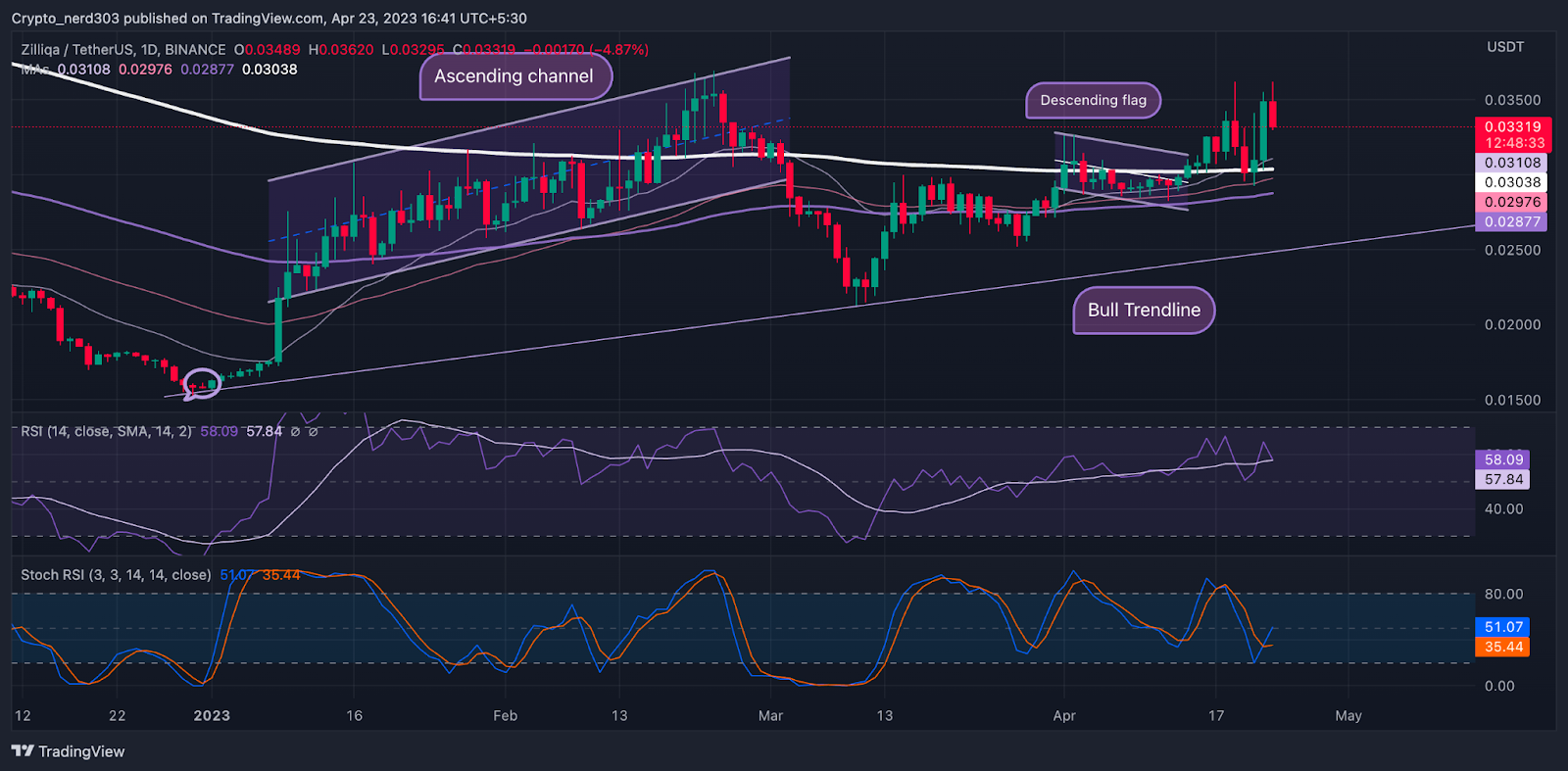Click the MAs legend label
Screen dimensions: 1568x771
point(35,70)
